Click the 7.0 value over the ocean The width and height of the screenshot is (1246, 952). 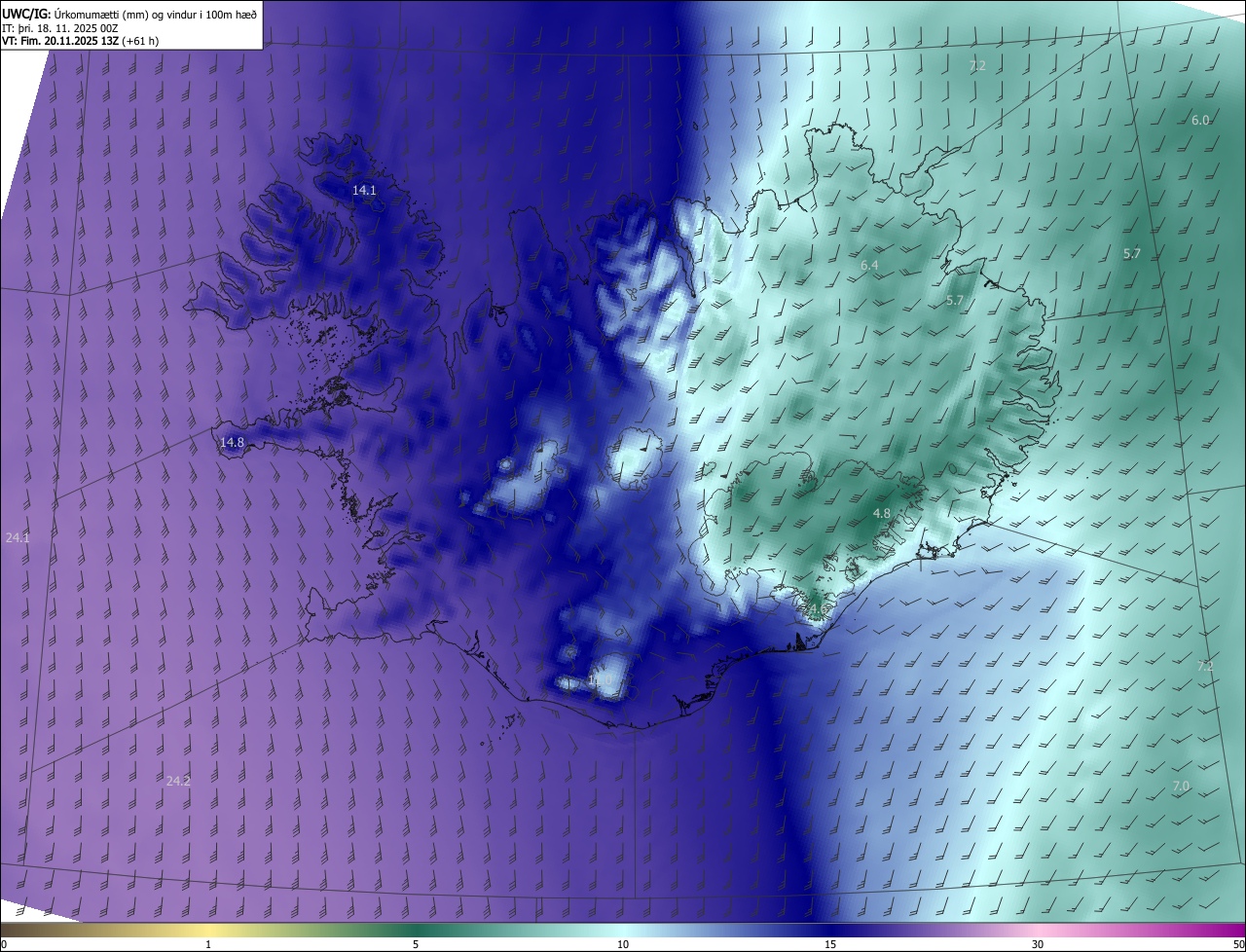[x=1181, y=786]
